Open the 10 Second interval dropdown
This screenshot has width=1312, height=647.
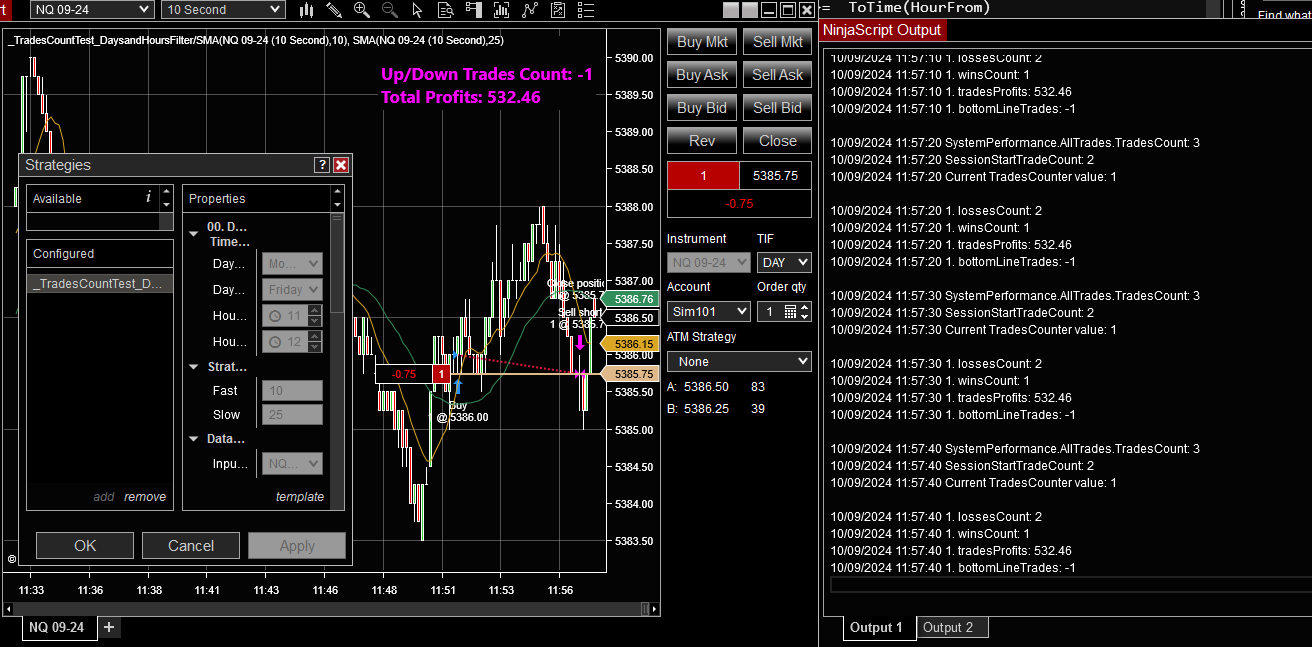pos(222,9)
